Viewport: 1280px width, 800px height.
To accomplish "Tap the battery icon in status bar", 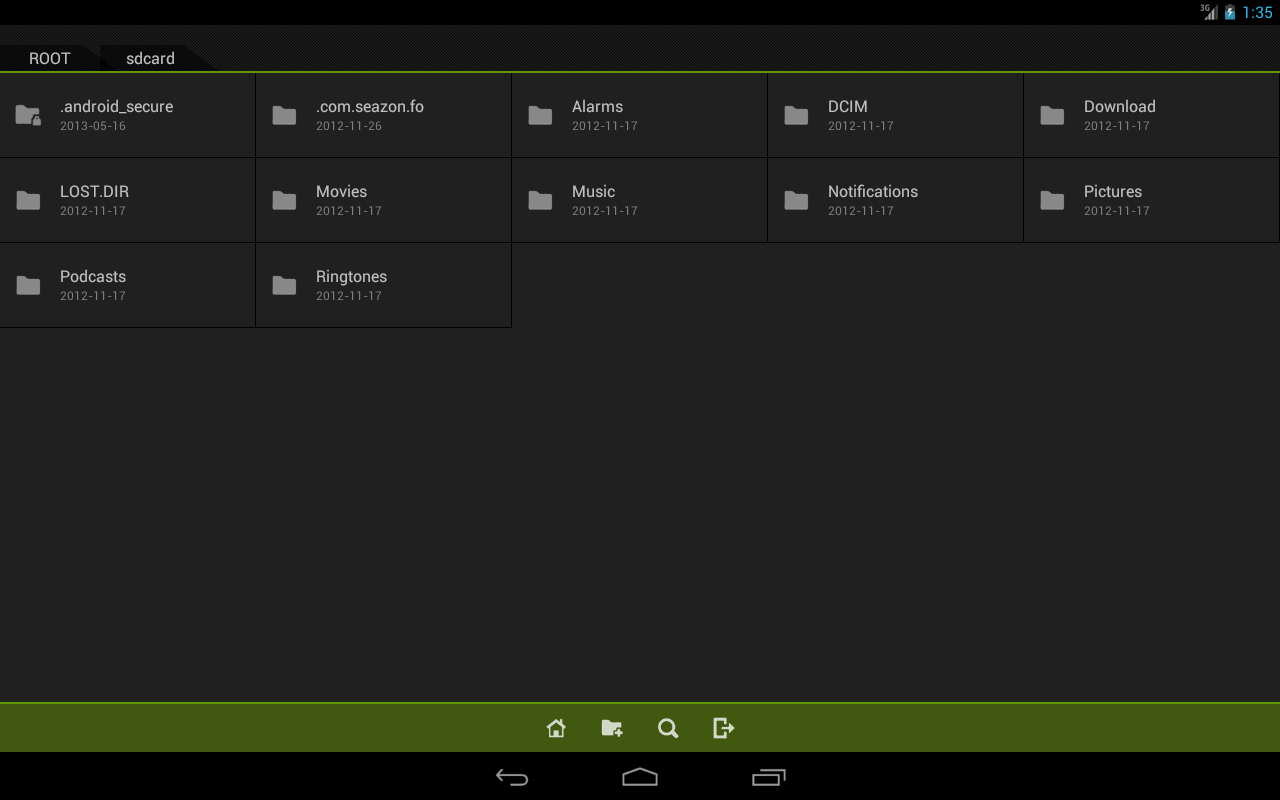I will (x=1230, y=12).
